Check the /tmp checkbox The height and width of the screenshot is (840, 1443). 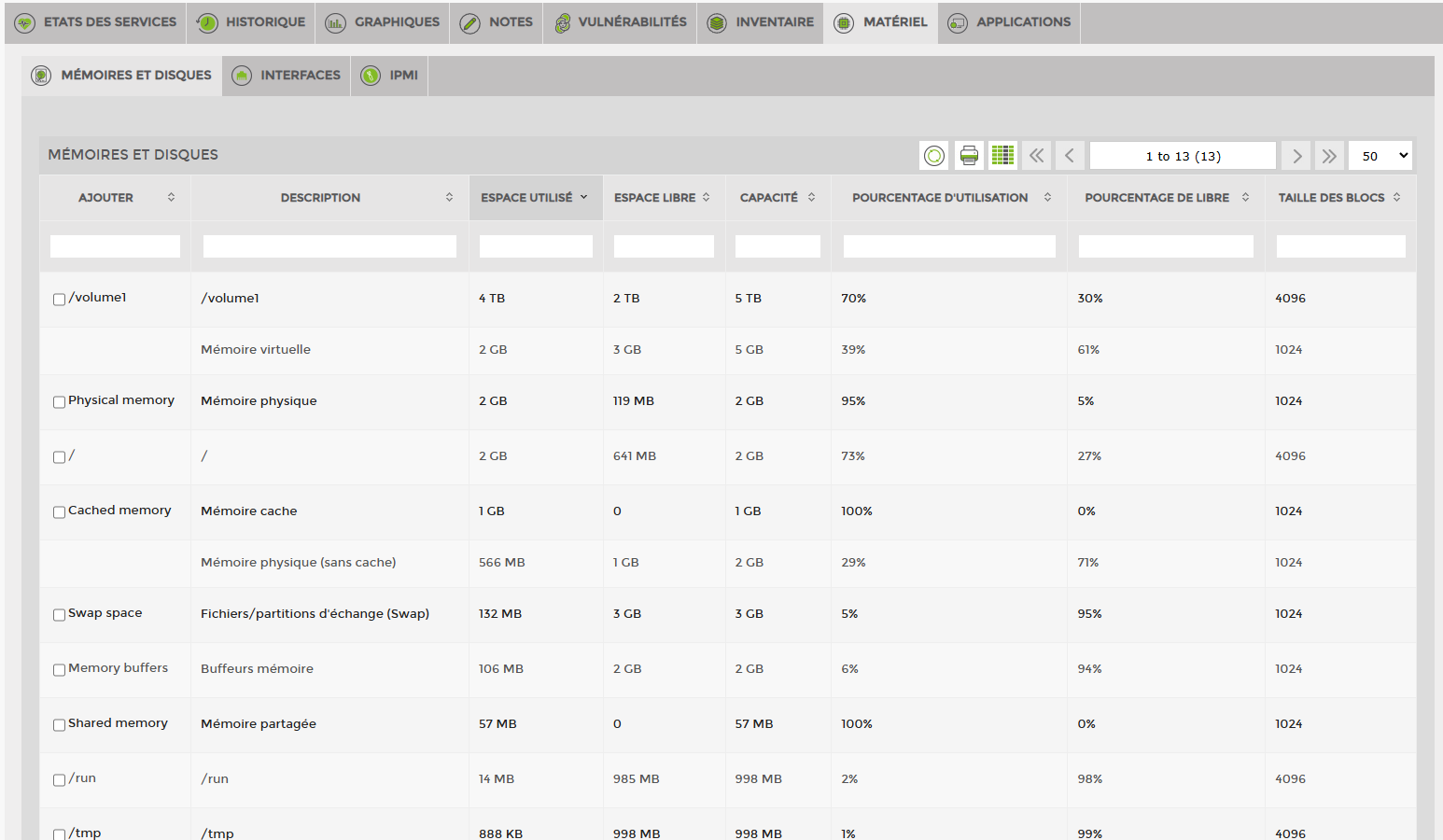pyautogui.click(x=59, y=834)
